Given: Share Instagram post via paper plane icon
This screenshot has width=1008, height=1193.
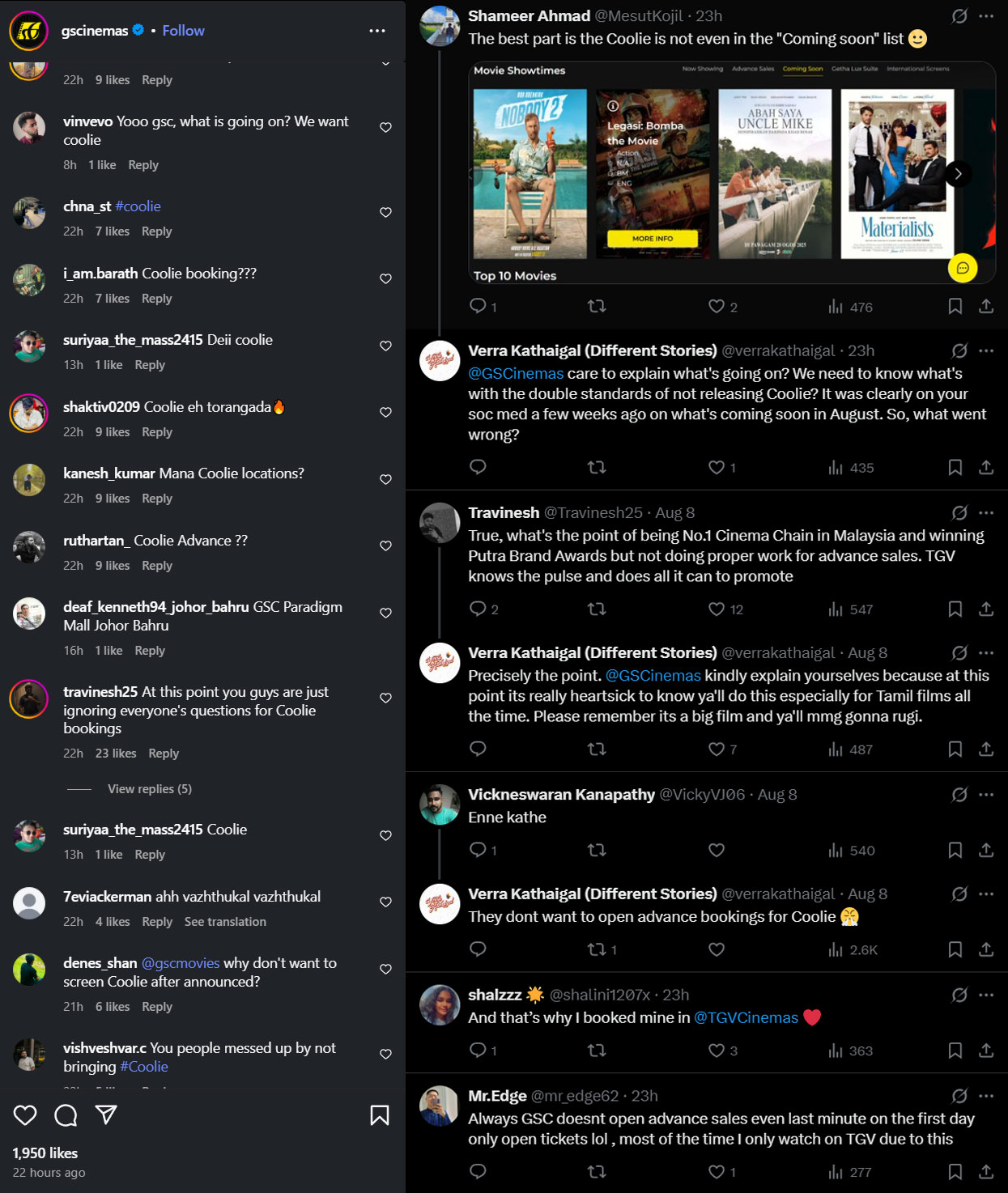Looking at the screenshot, I should [106, 1114].
